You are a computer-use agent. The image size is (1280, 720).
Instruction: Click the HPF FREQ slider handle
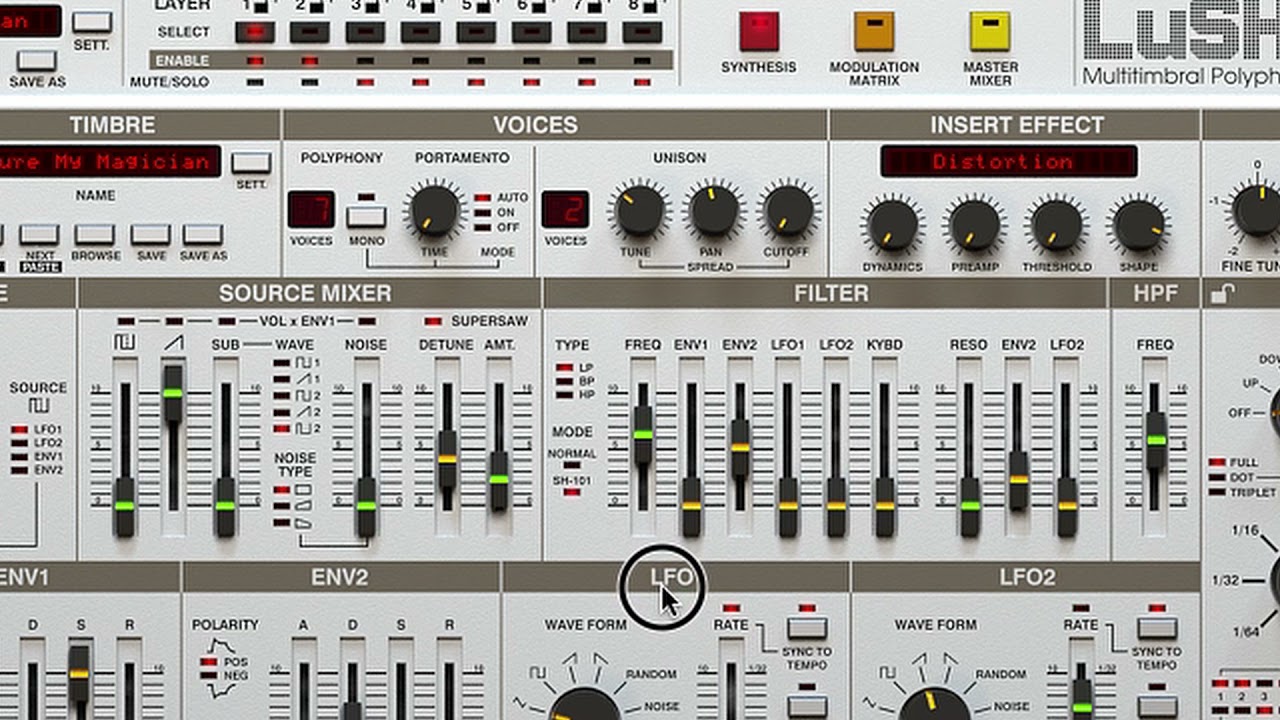coord(1156,440)
